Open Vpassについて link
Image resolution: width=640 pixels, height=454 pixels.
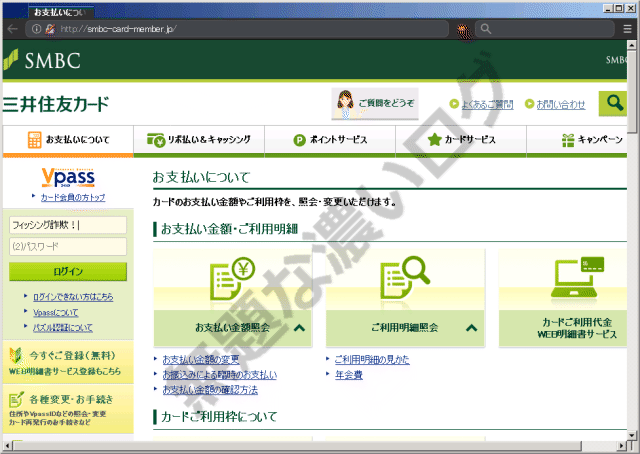click(56, 313)
